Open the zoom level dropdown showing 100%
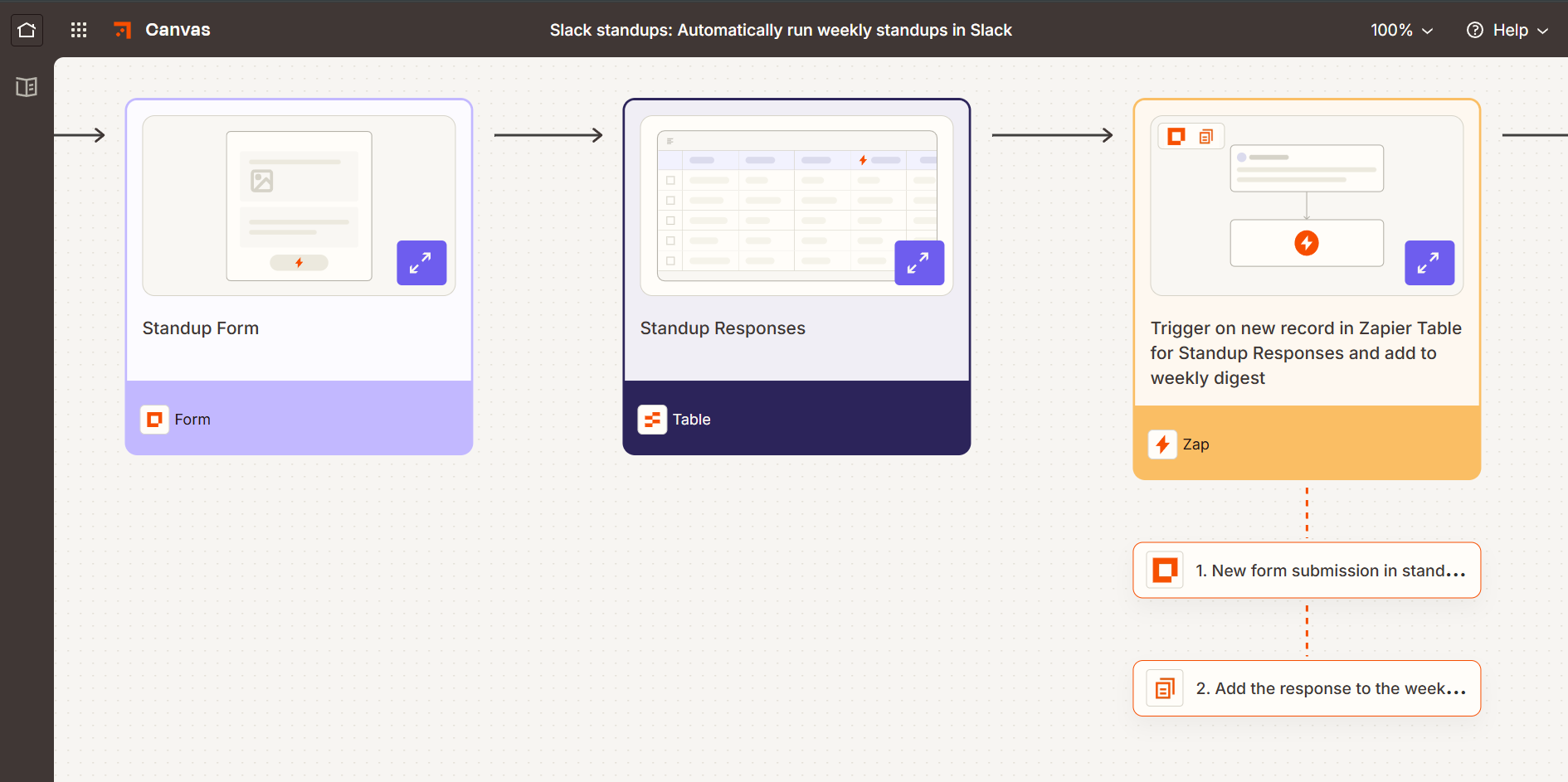This screenshot has width=1568, height=782. pos(1401,30)
